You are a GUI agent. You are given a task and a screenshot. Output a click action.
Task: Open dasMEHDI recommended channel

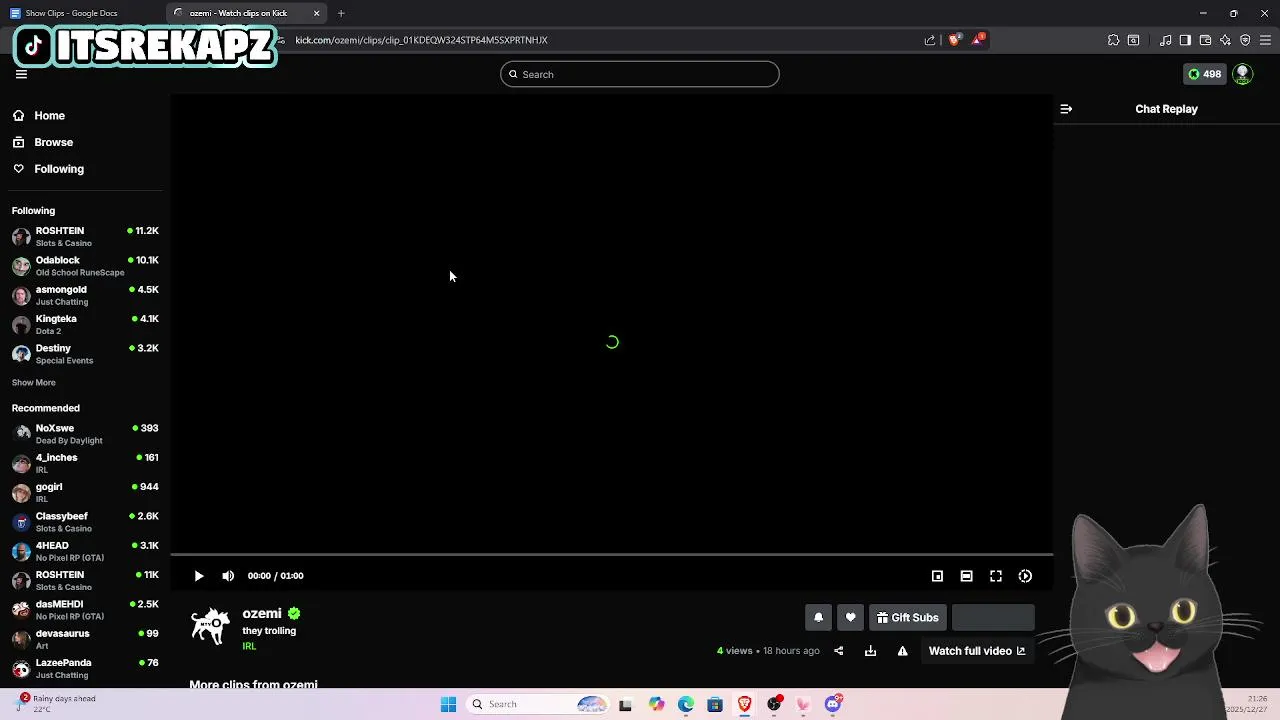pos(85,609)
